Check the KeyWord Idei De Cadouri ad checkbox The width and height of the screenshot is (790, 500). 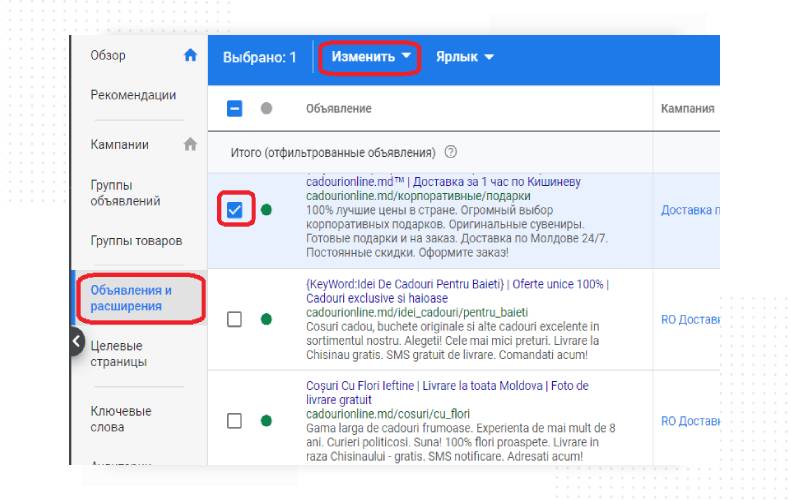[x=234, y=319]
